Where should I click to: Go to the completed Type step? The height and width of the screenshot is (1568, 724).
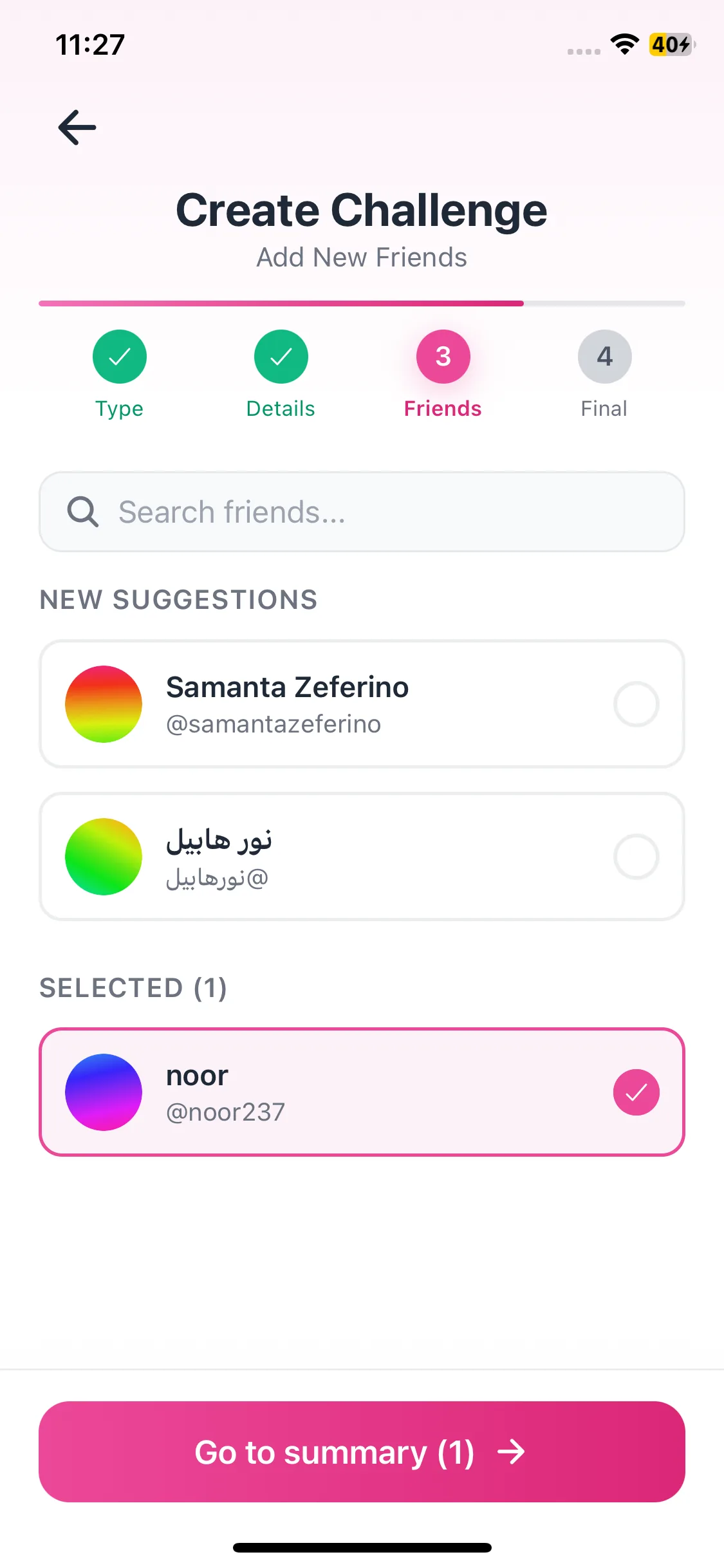coord(120,357)
